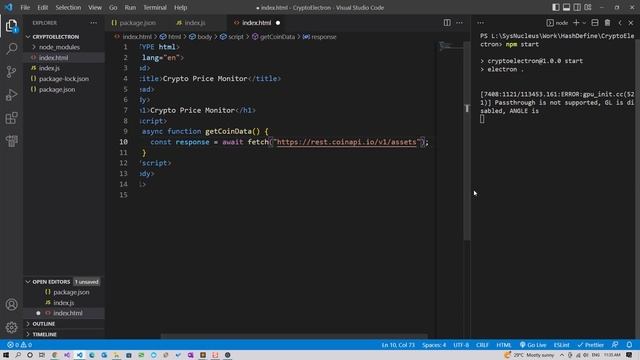The image size is (640, 360).
Task: Change language mode via HTML item
Action: click(x=504, y=345)
